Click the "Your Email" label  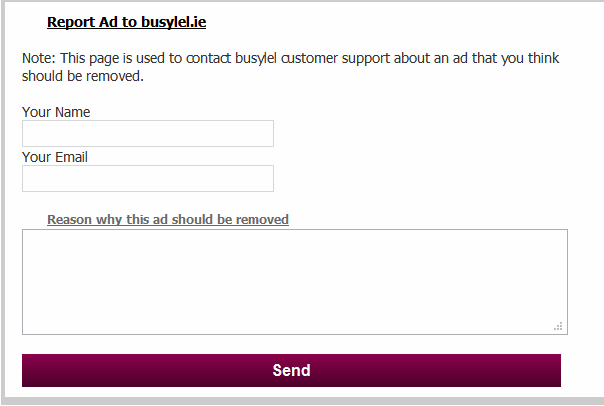point(55,157)
